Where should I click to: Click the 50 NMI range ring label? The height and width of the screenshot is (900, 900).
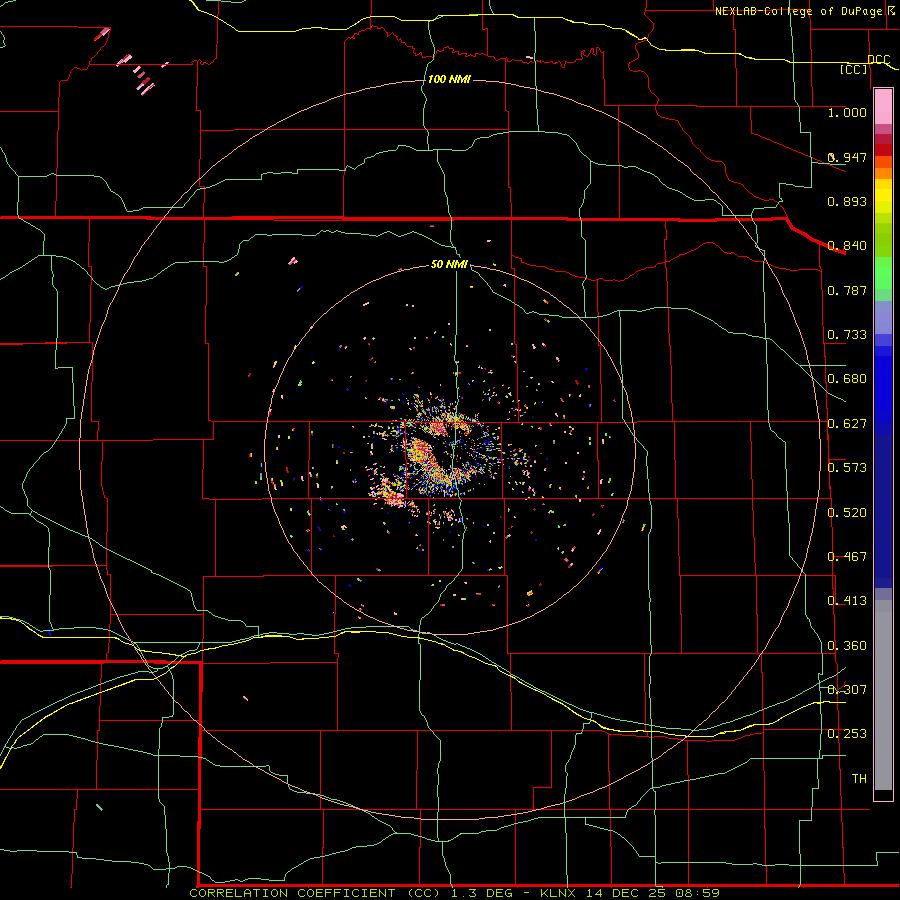click(449, 264)
